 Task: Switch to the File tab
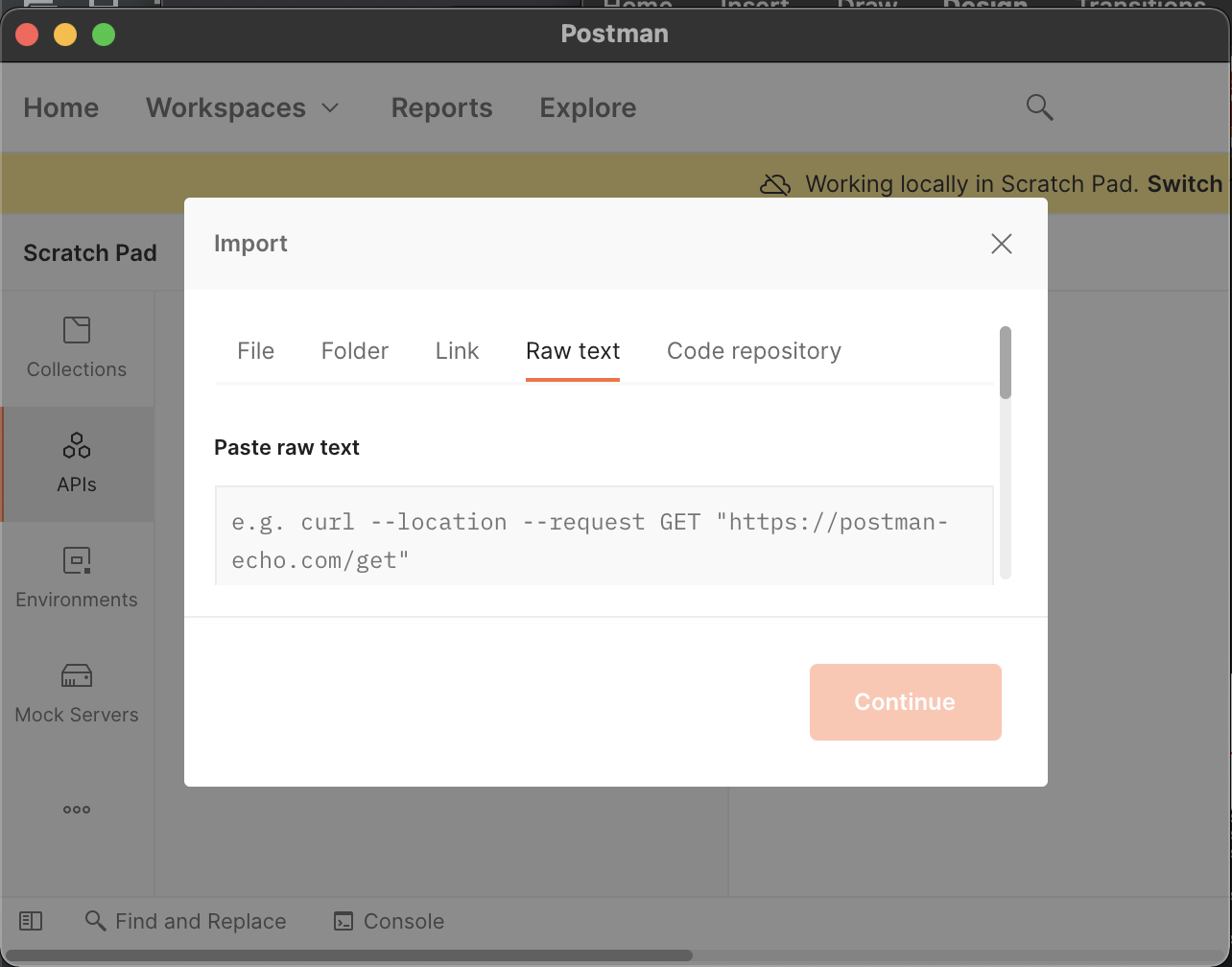tap(255, 351)
